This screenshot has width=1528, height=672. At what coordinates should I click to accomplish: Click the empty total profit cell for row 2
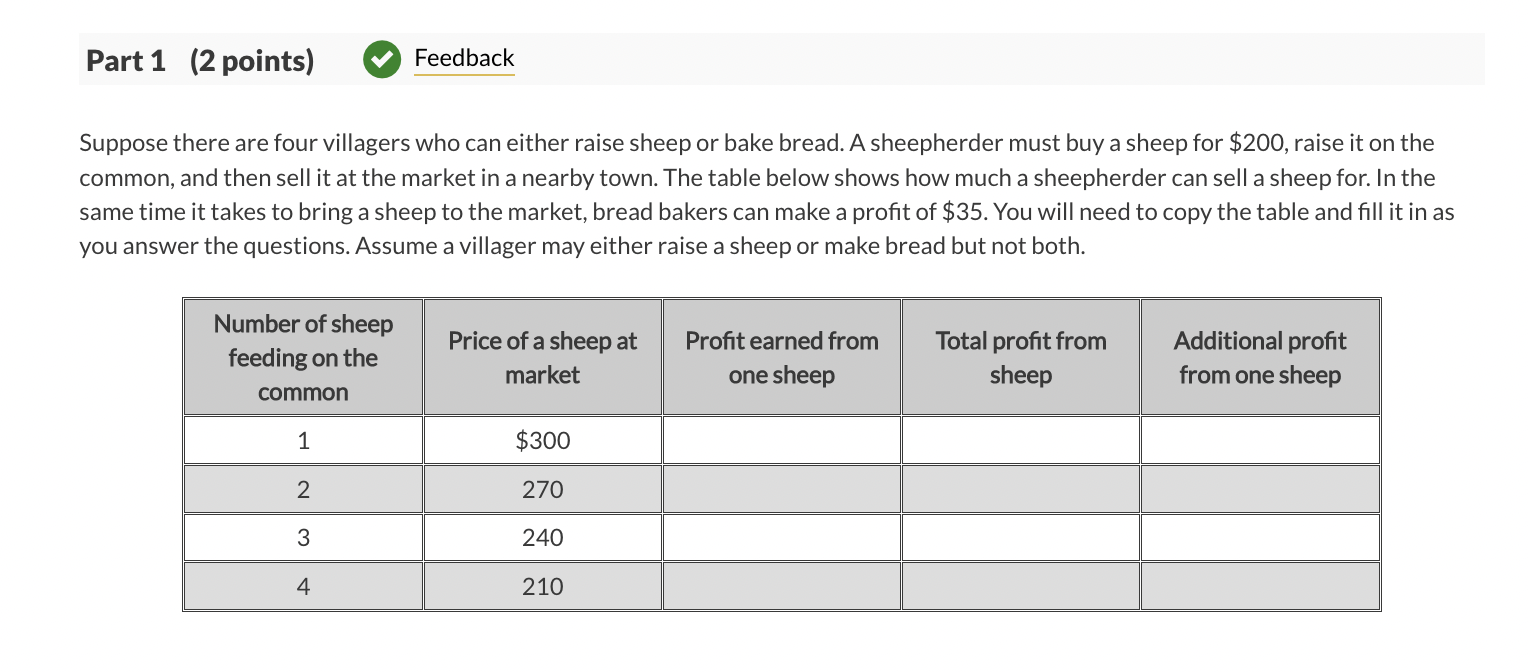[1020, 489]
